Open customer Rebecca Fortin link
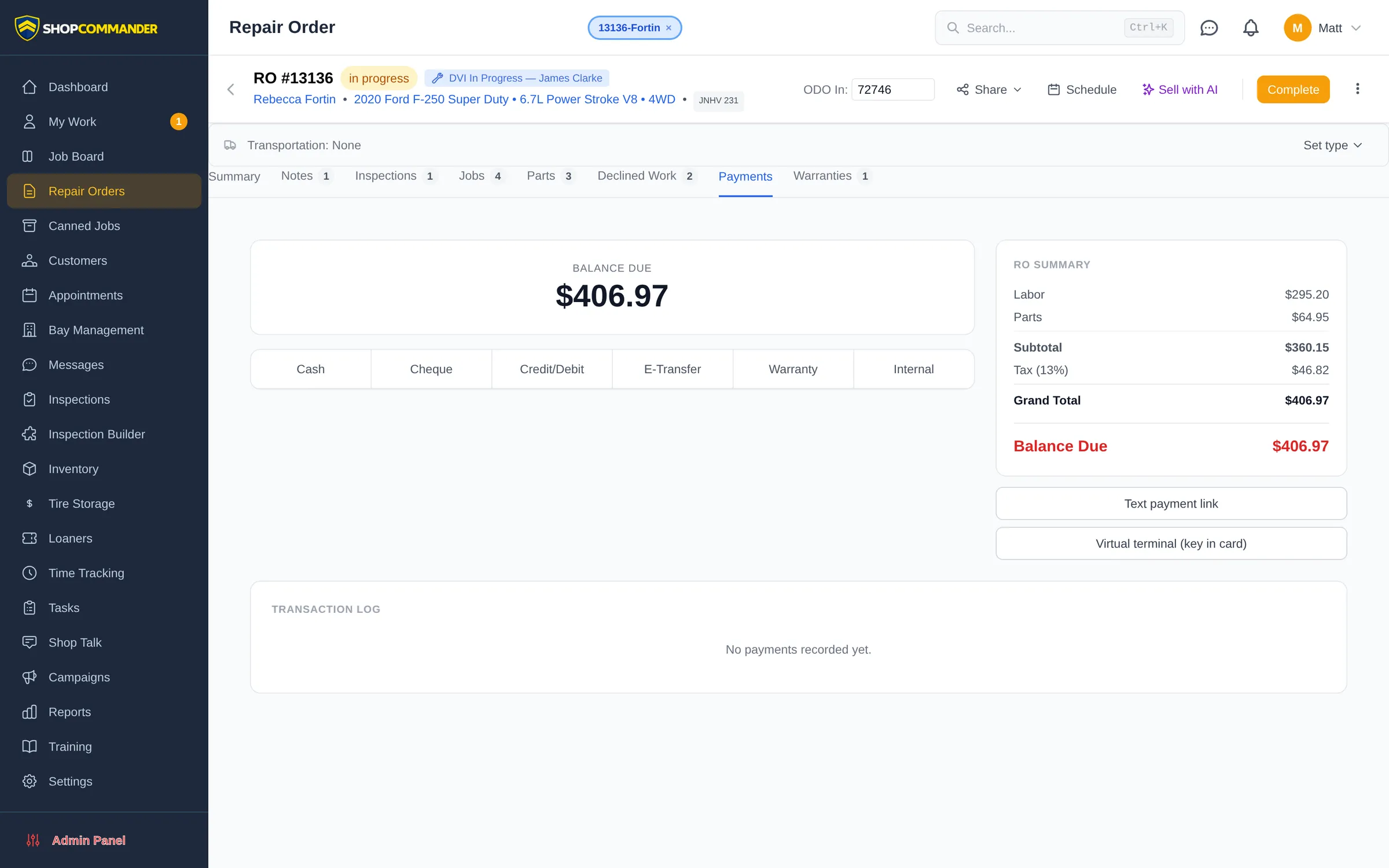Viewport: 1389px width, 868px height. tap(295, 99)
